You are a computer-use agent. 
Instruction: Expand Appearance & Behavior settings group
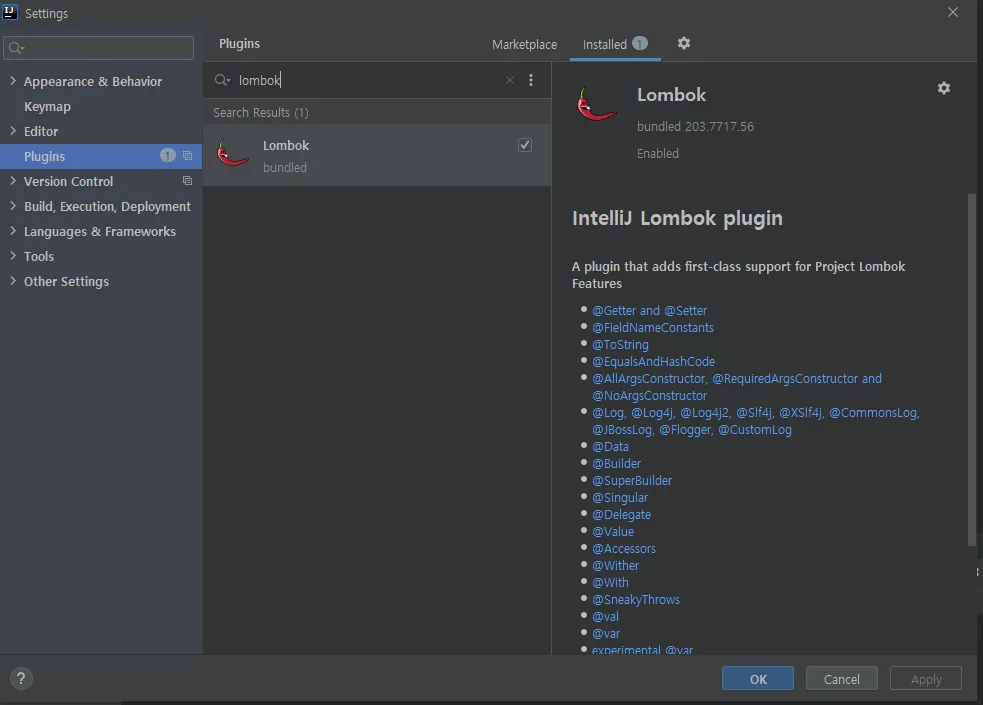[13, 81]
